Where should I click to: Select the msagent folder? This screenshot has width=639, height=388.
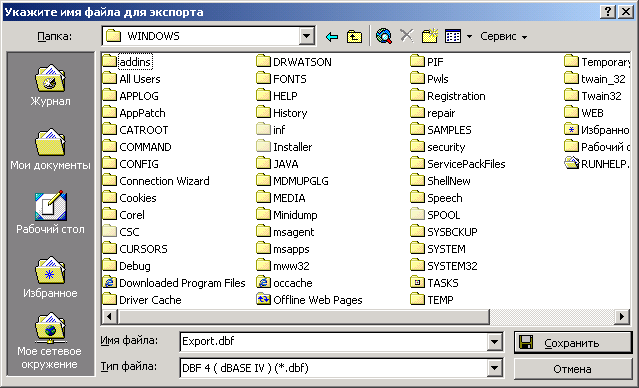coord(285,232)
